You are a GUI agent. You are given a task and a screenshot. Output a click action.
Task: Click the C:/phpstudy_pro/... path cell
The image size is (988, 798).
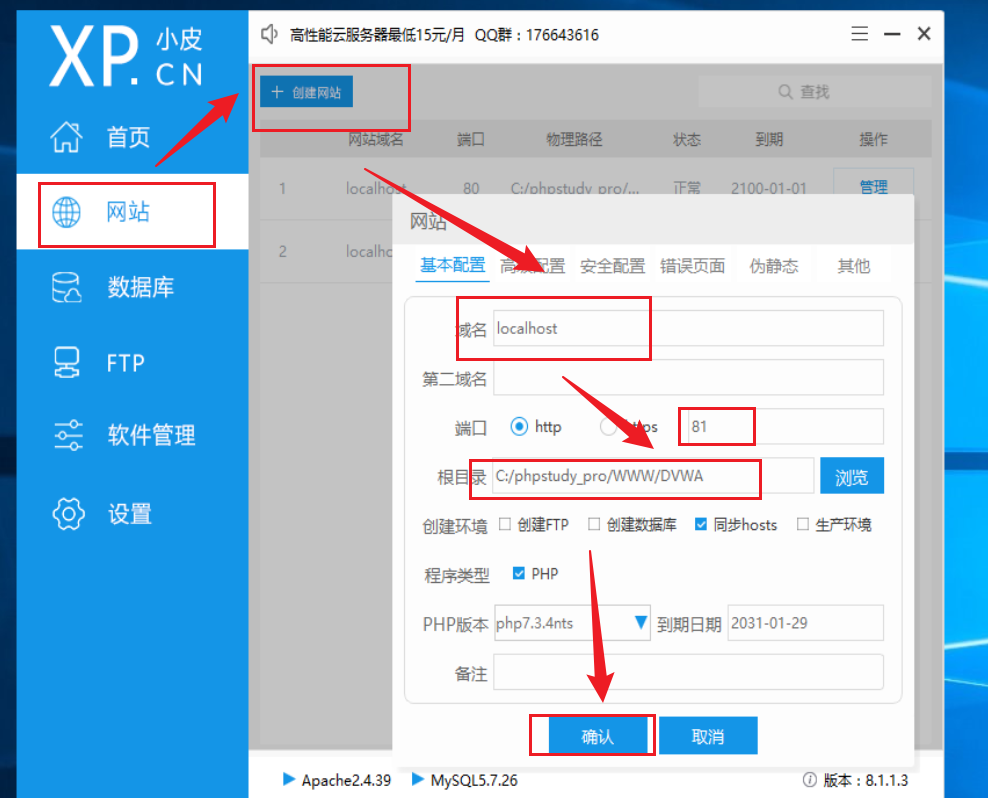(x=575, y=188)
